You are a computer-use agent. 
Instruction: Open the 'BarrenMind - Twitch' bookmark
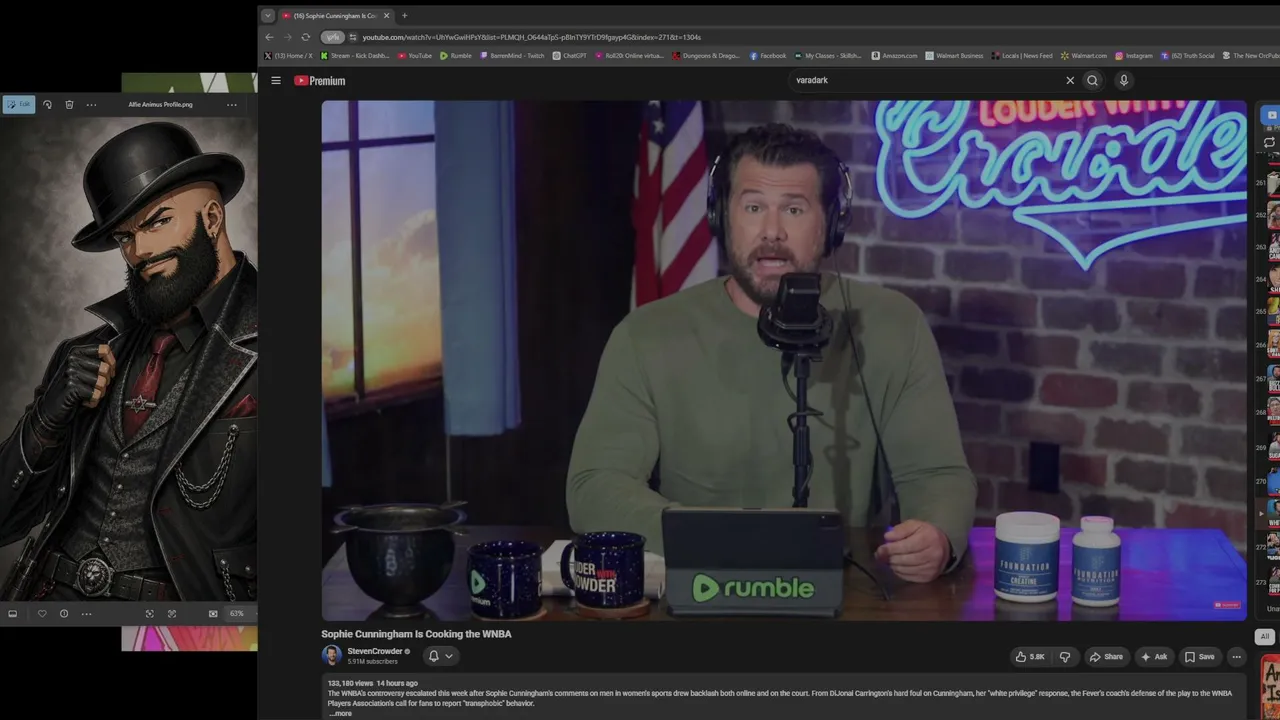click(512, 56)
